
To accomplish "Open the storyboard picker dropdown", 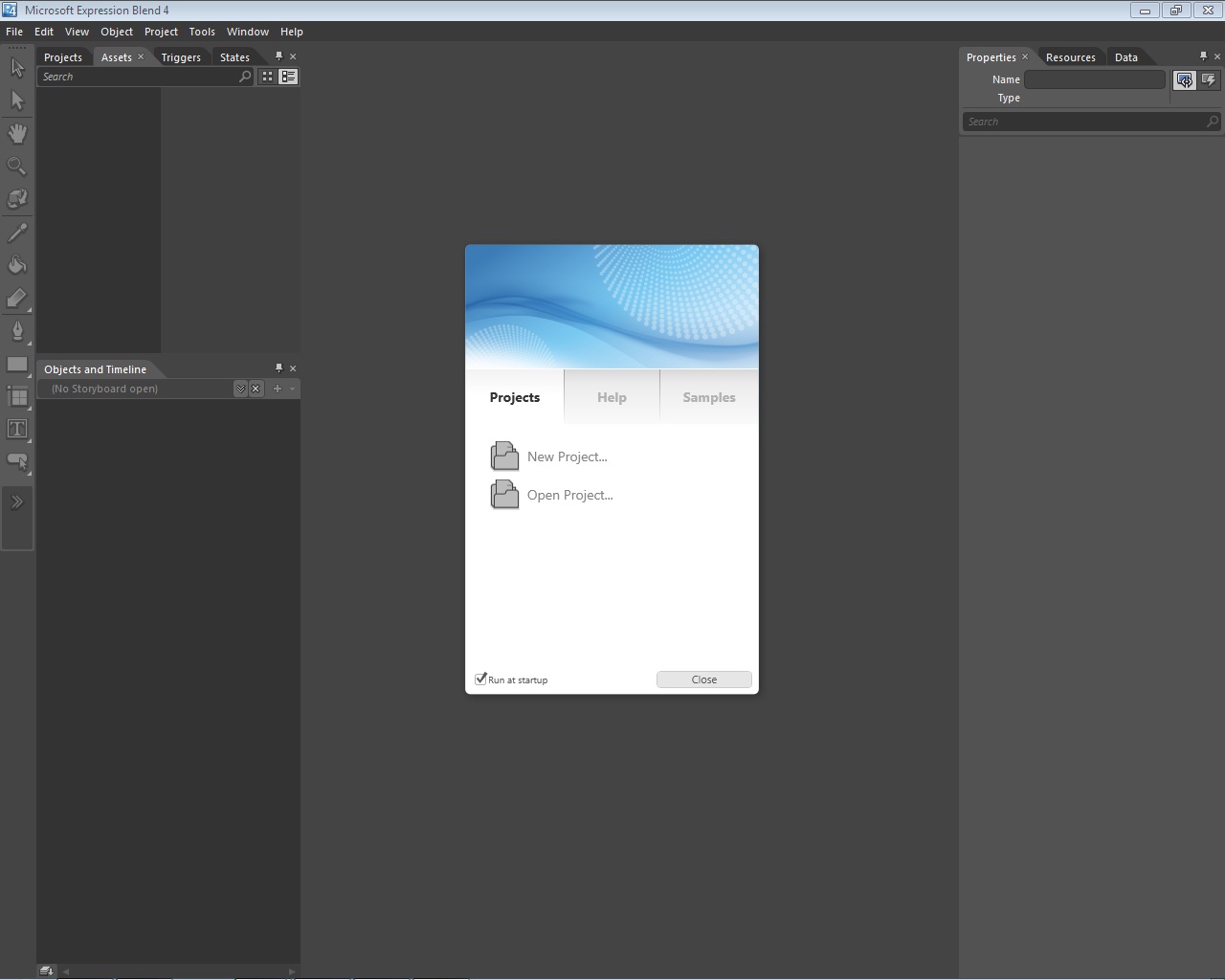I will pos(240,389).
